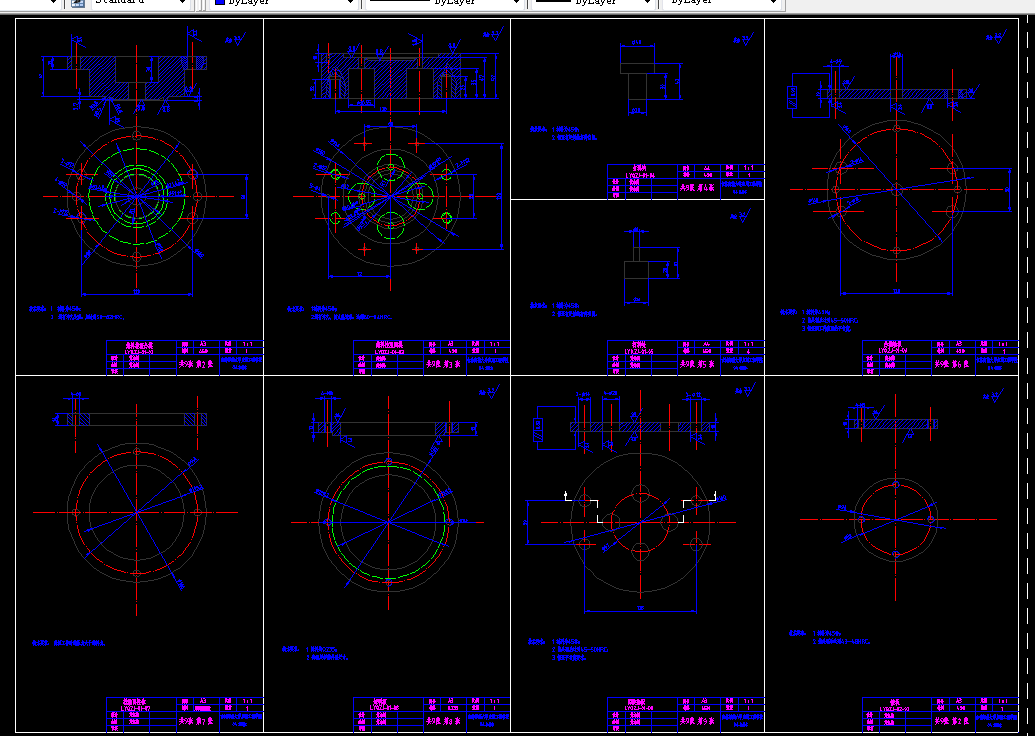The image size is (1035, 736).
Task: Pick center of first sheet's flange plan view
Action: click(137, 196)
